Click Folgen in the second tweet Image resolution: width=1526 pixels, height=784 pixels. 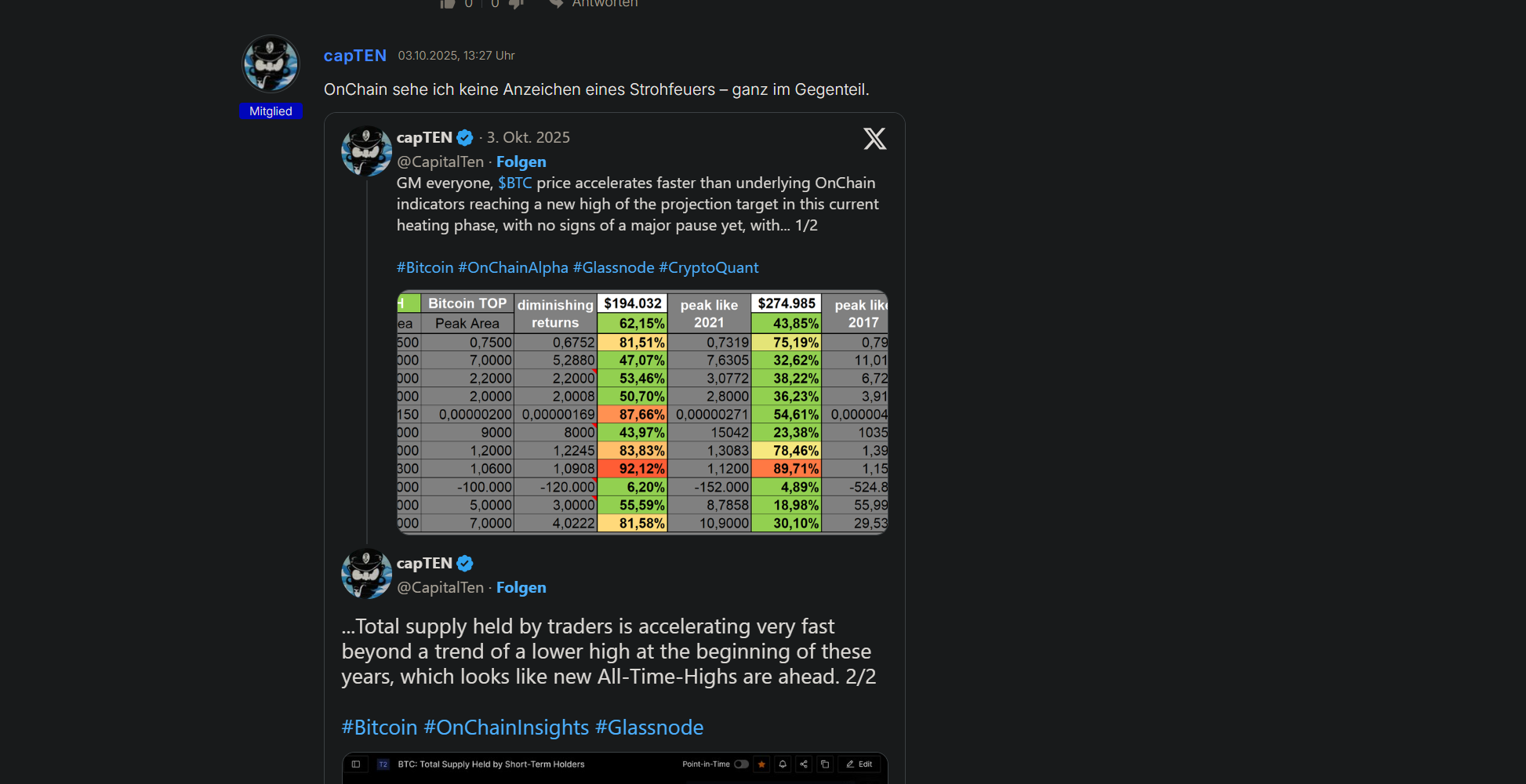[x=521, y=587]
